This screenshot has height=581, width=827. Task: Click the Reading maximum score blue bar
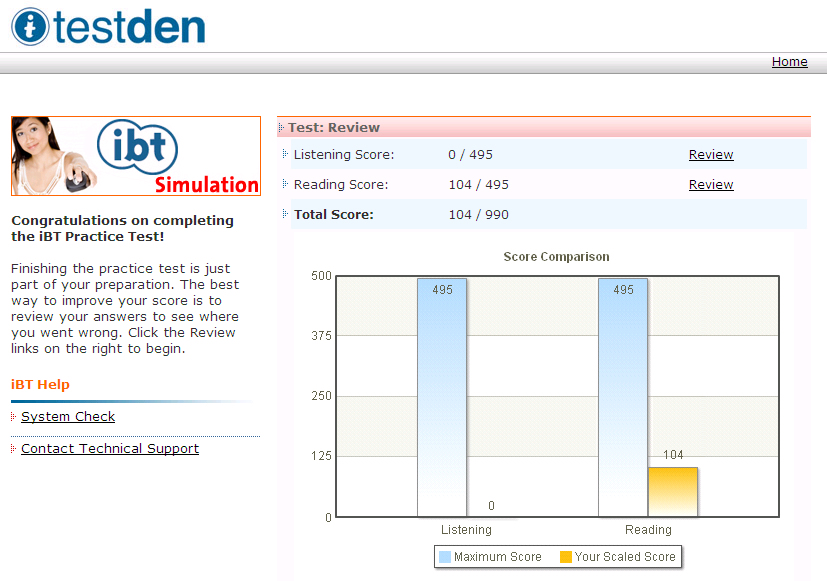(x=623, y=400)
